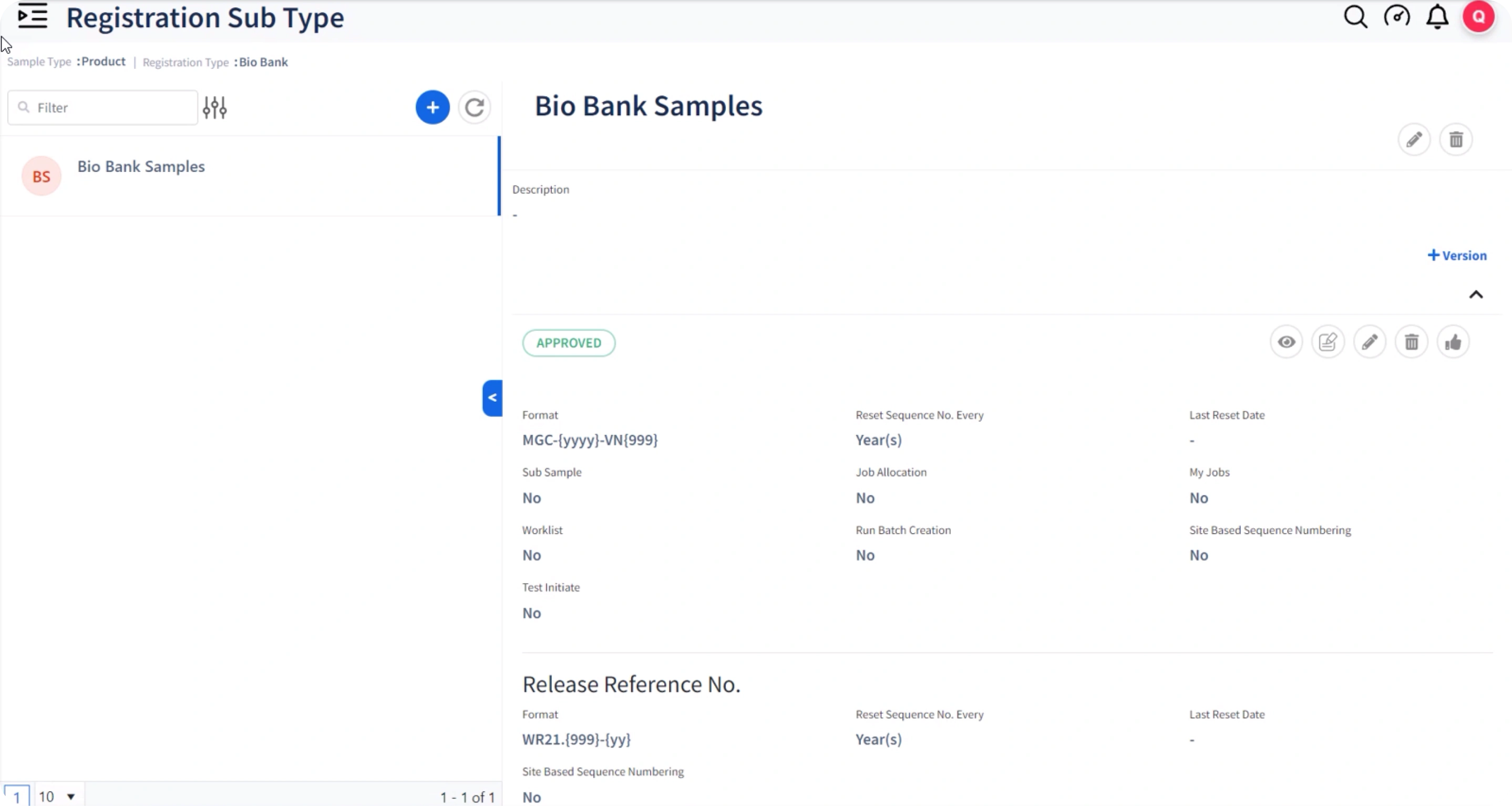This screenshot has height=806, width=1512.
Task: Click the format value MGC-{yyyy}-VN{999}
Action: point(590,440)
